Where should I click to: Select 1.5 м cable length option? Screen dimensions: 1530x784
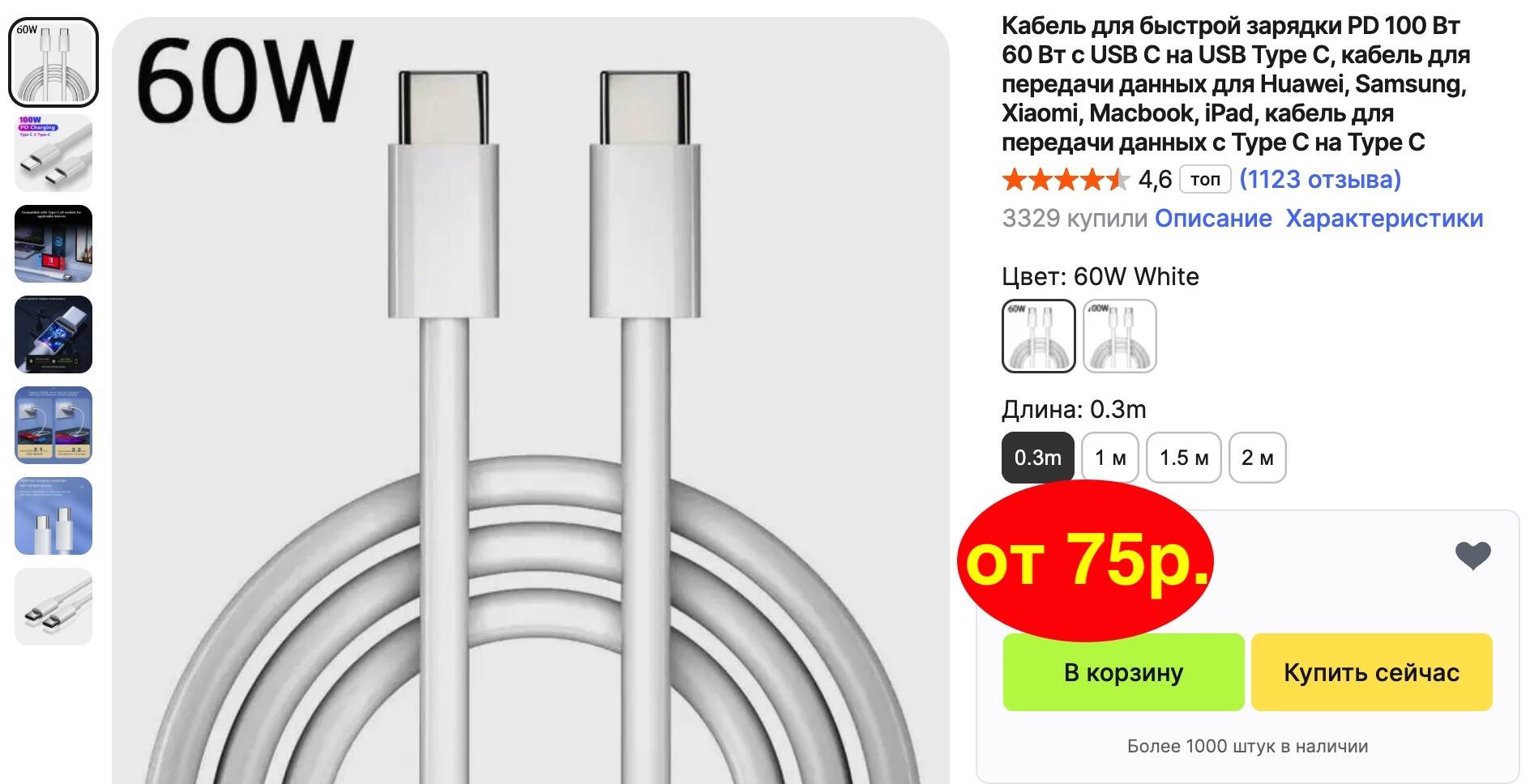pyautogui.click(x=1184, y=458)
